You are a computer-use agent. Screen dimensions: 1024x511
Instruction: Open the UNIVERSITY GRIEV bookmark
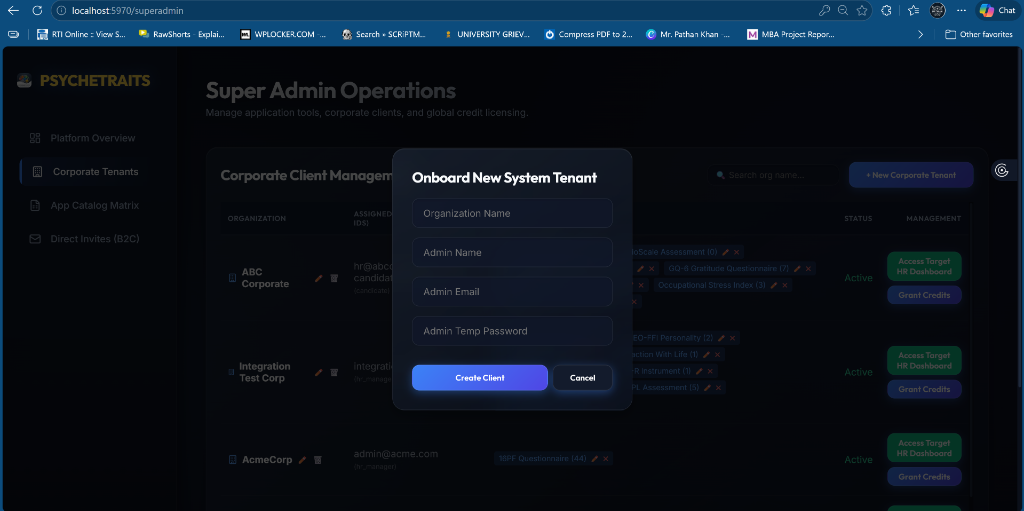(x=487, y=34)
